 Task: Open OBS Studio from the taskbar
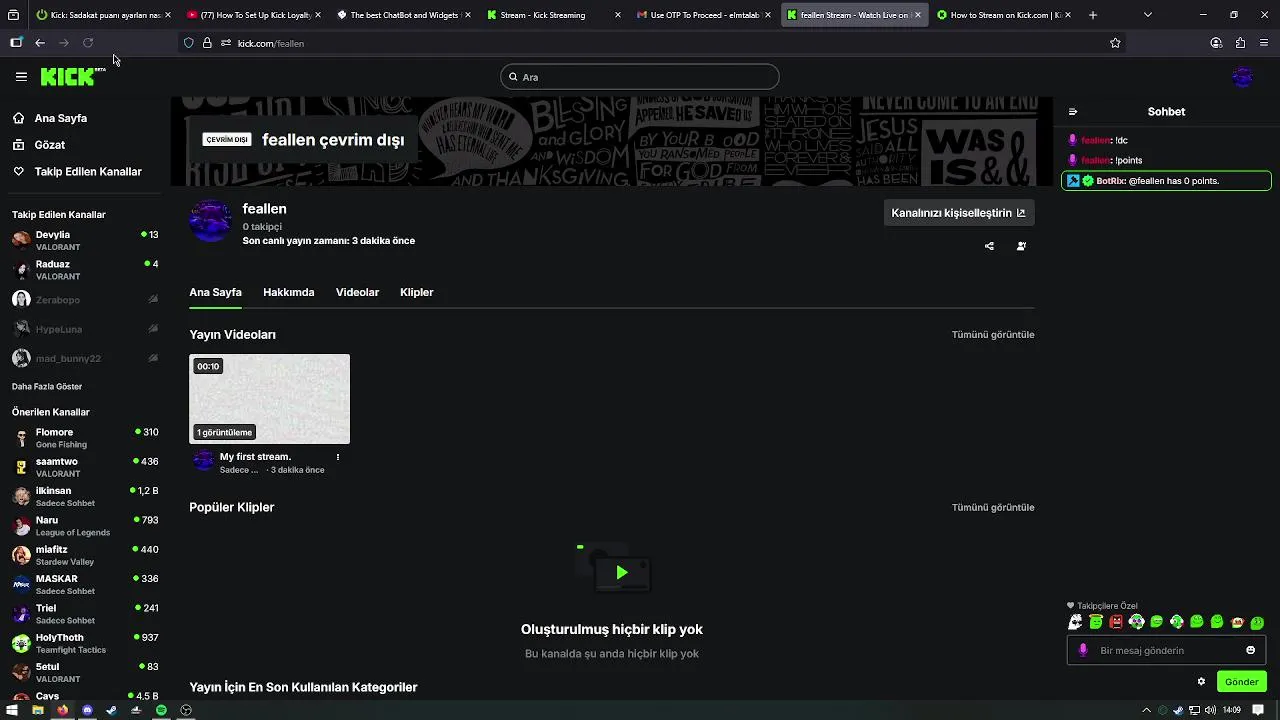tap(186, 710)
